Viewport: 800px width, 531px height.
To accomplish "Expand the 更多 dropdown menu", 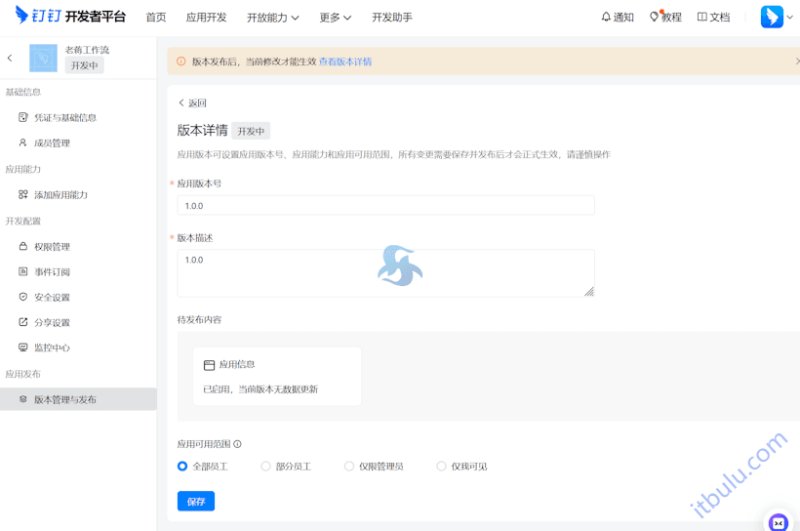I will [x=335, y=17].
